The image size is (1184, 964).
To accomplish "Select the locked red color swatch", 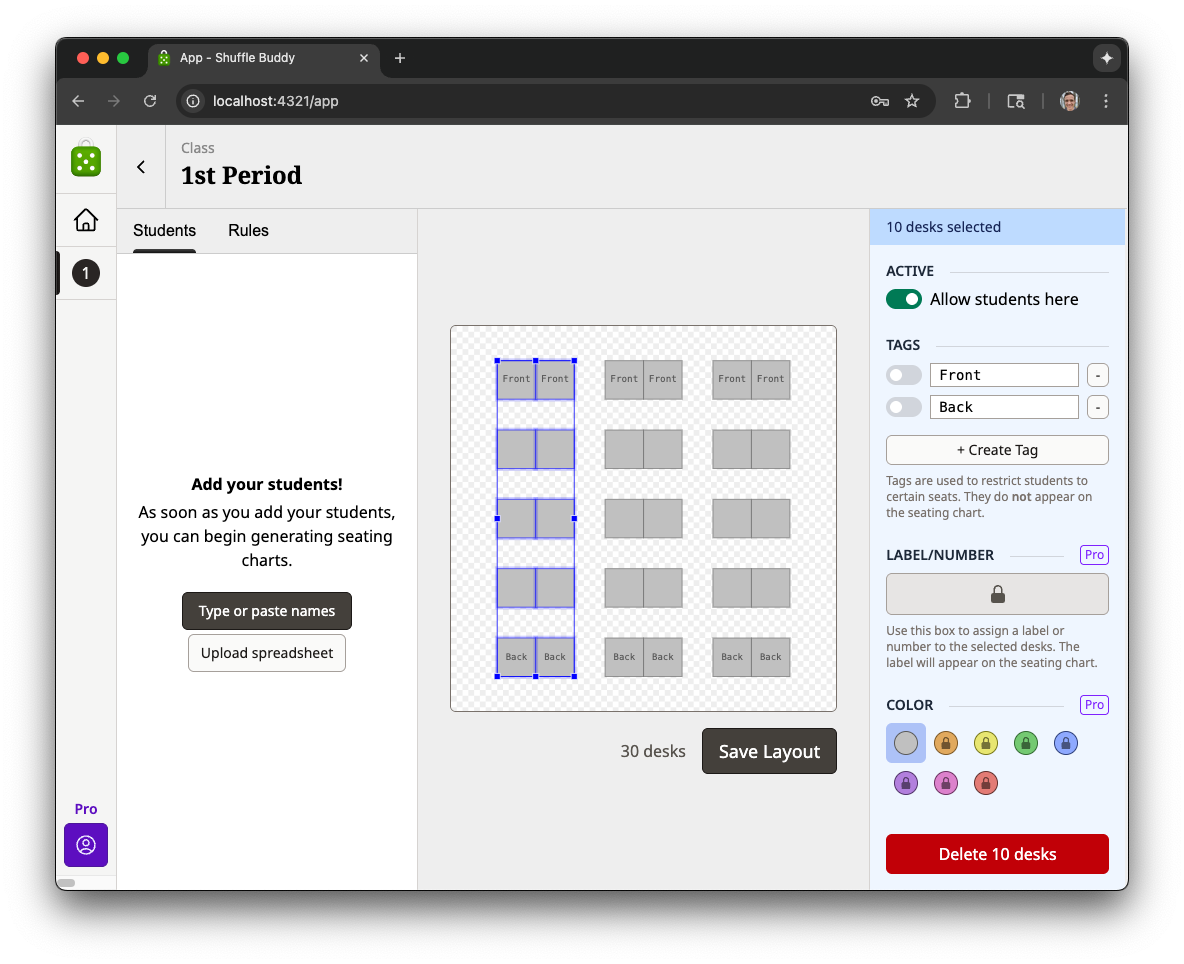I will tap(986, 784).
